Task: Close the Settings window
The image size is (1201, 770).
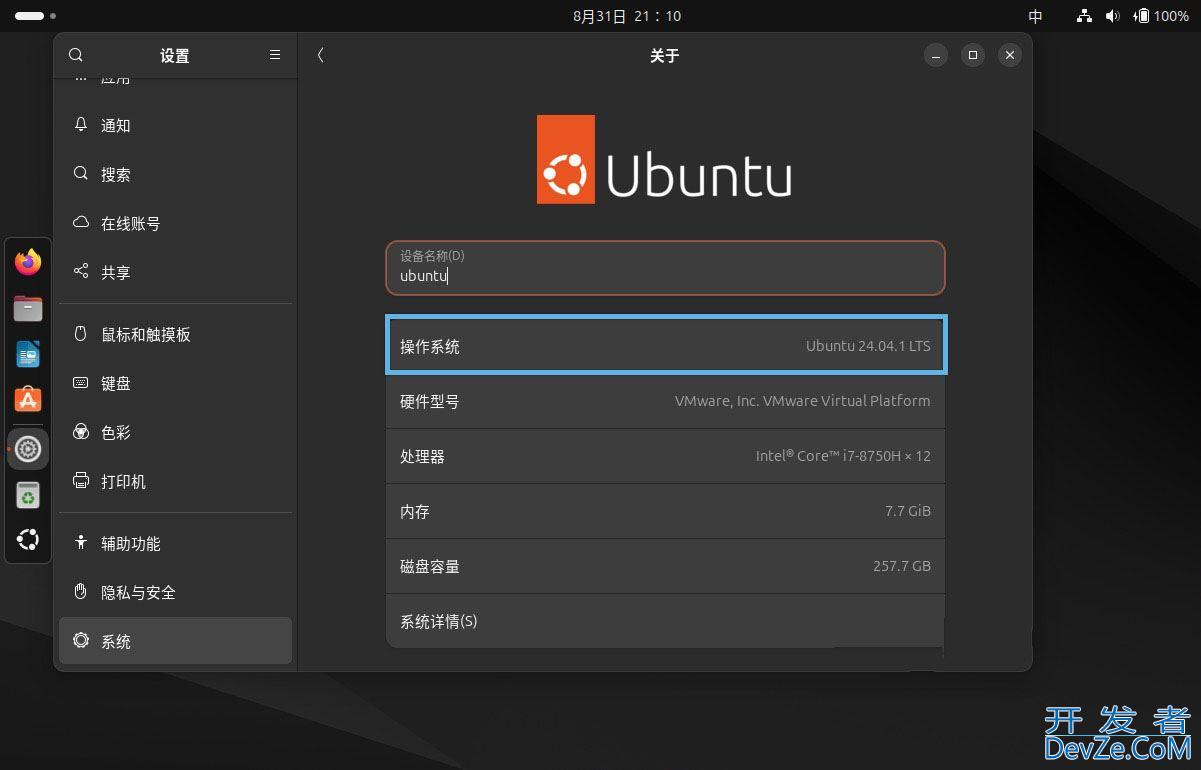Action: 1010,55
